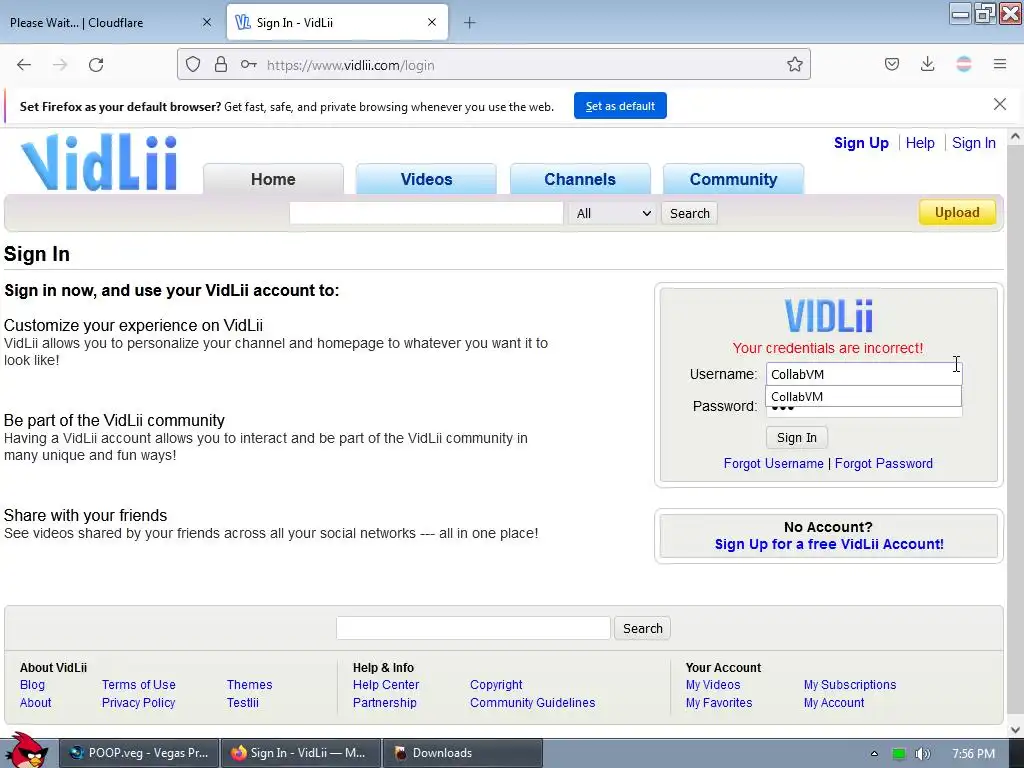Go back with the browser back arrow
1024x768 pixels.
(x=24, y=65)
